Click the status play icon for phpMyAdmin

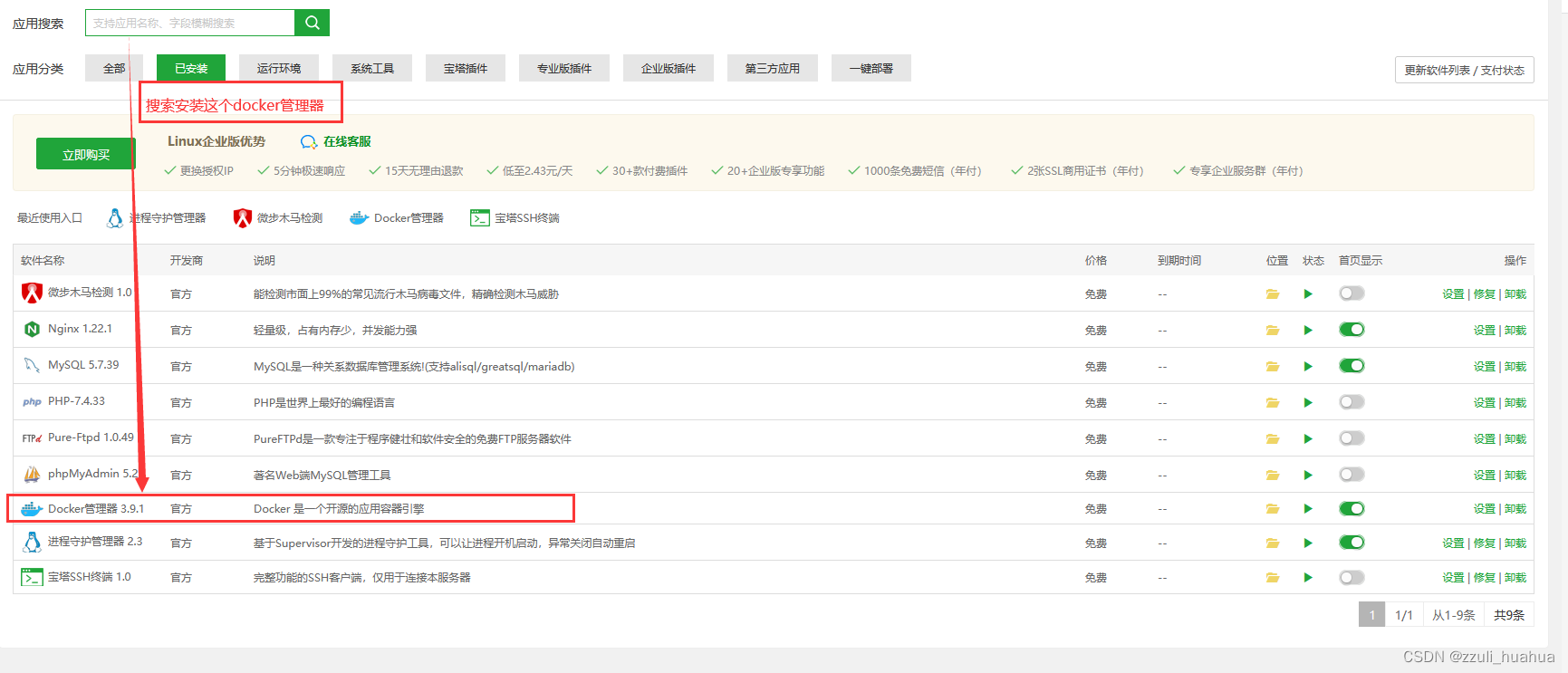click(x=1308, y=475)
